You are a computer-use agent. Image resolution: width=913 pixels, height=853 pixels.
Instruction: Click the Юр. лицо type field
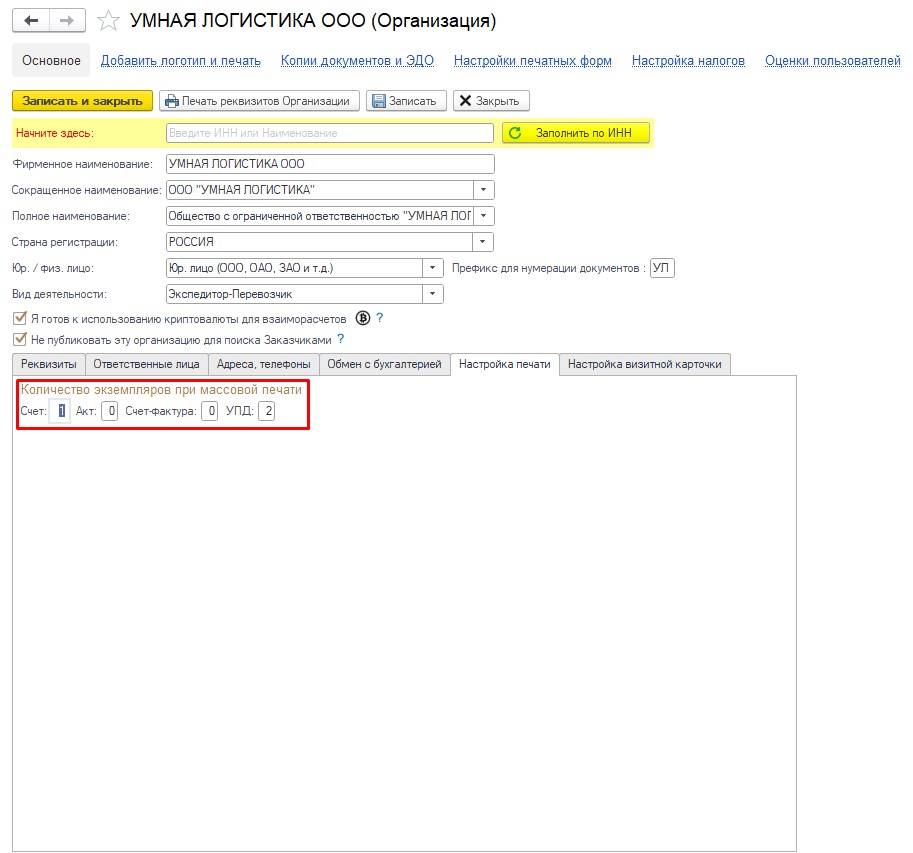pyautogui.click(x=294, y=268)
